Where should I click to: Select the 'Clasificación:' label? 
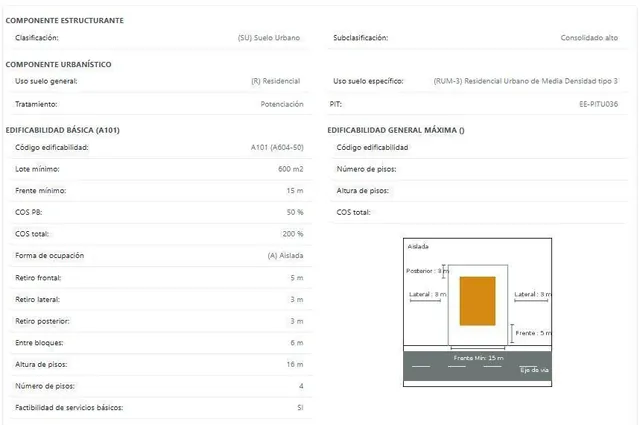tap(37, 38)
